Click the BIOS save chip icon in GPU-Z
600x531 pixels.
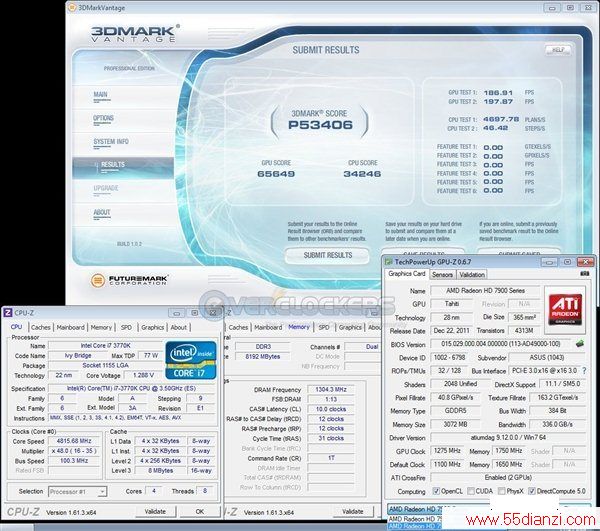(580, 344)
